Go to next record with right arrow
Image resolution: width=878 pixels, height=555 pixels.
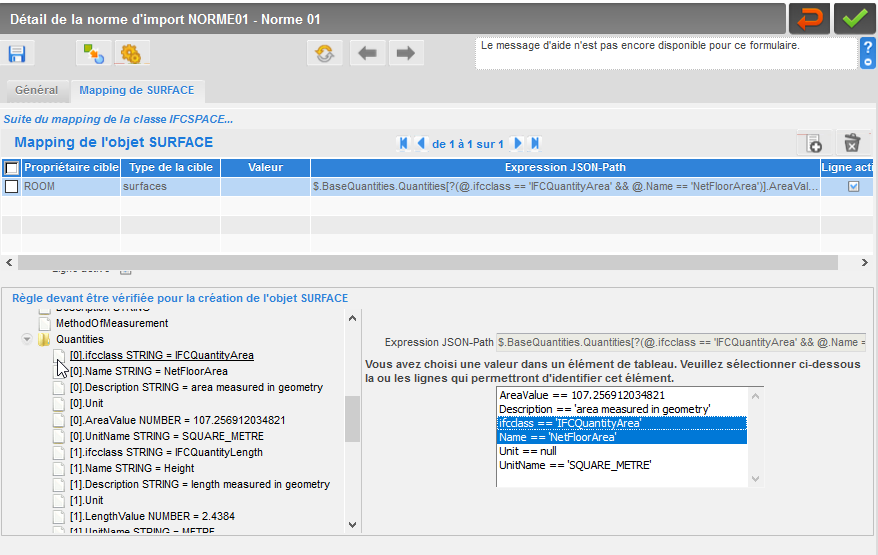click(405, 53)
